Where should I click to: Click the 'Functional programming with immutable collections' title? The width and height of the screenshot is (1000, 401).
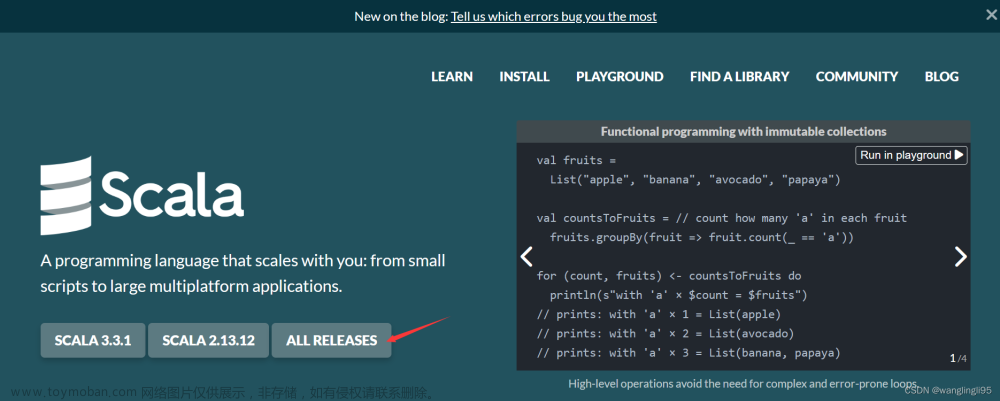(x=744, y=131)
